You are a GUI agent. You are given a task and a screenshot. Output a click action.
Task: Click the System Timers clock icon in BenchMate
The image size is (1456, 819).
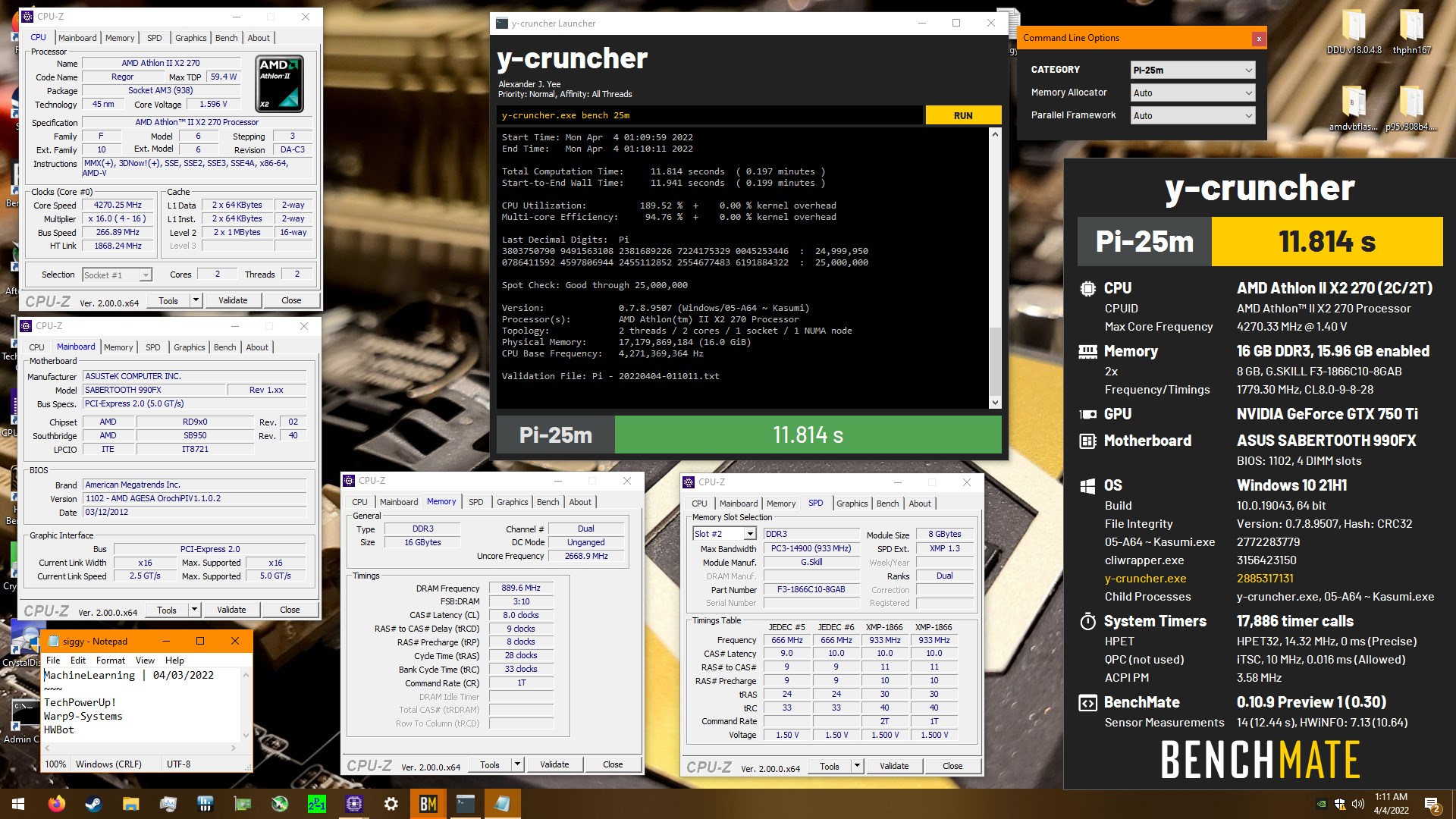pyautogui.click(x=1087, y=621)
